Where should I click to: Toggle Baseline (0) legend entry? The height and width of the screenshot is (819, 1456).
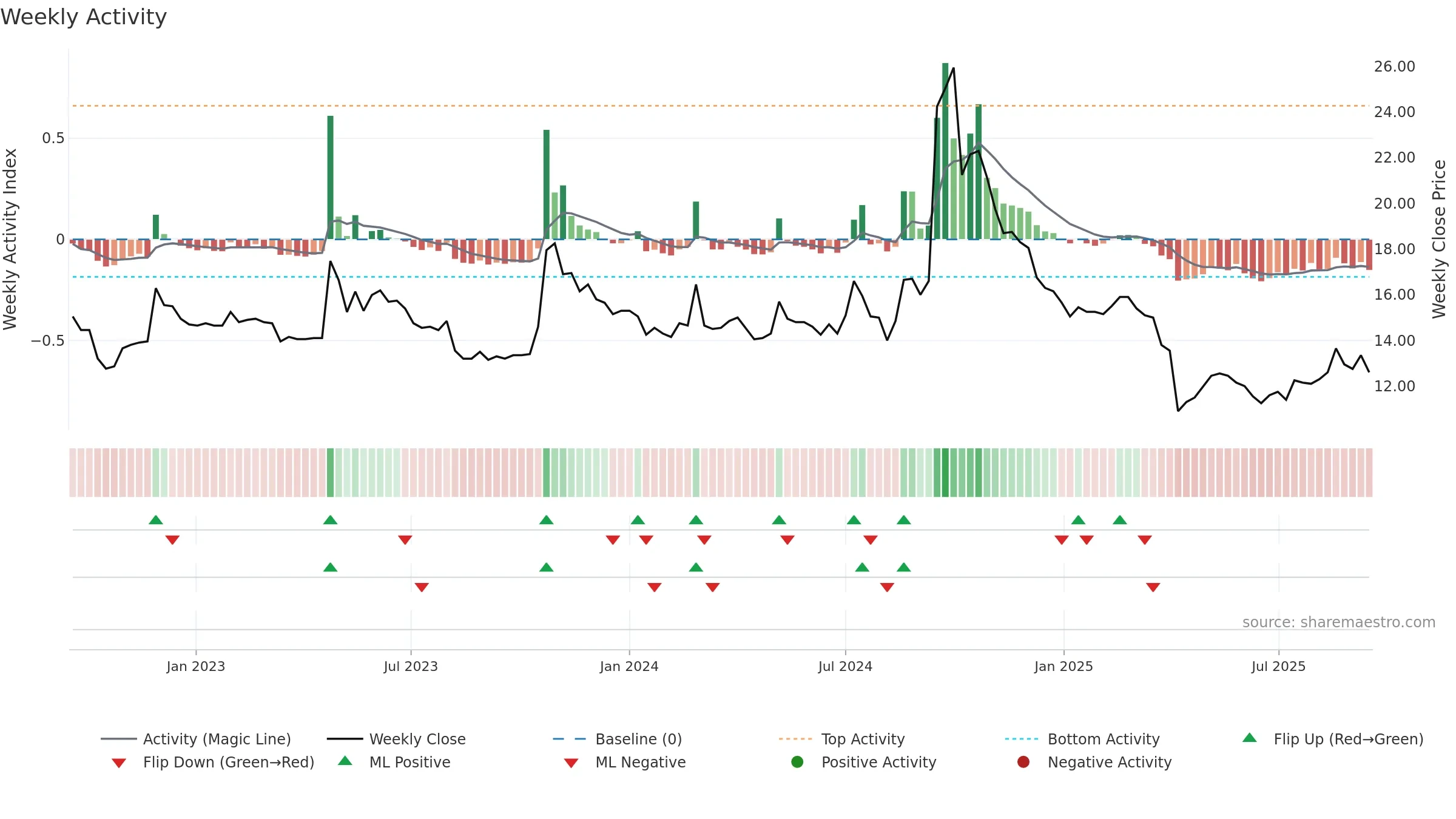click(x=618, y=739)
